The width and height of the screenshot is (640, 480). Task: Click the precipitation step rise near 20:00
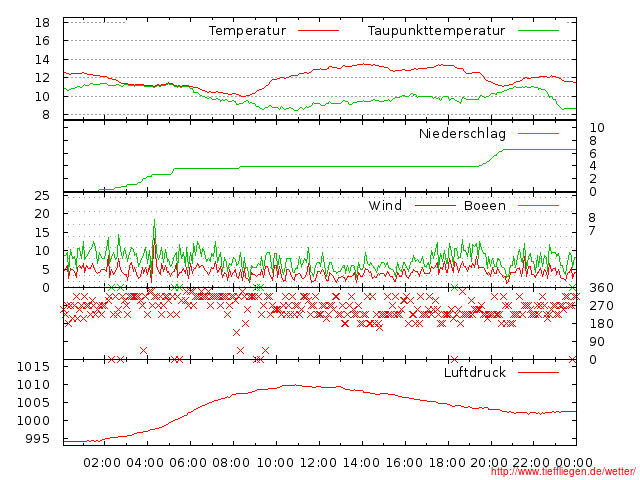491,158
